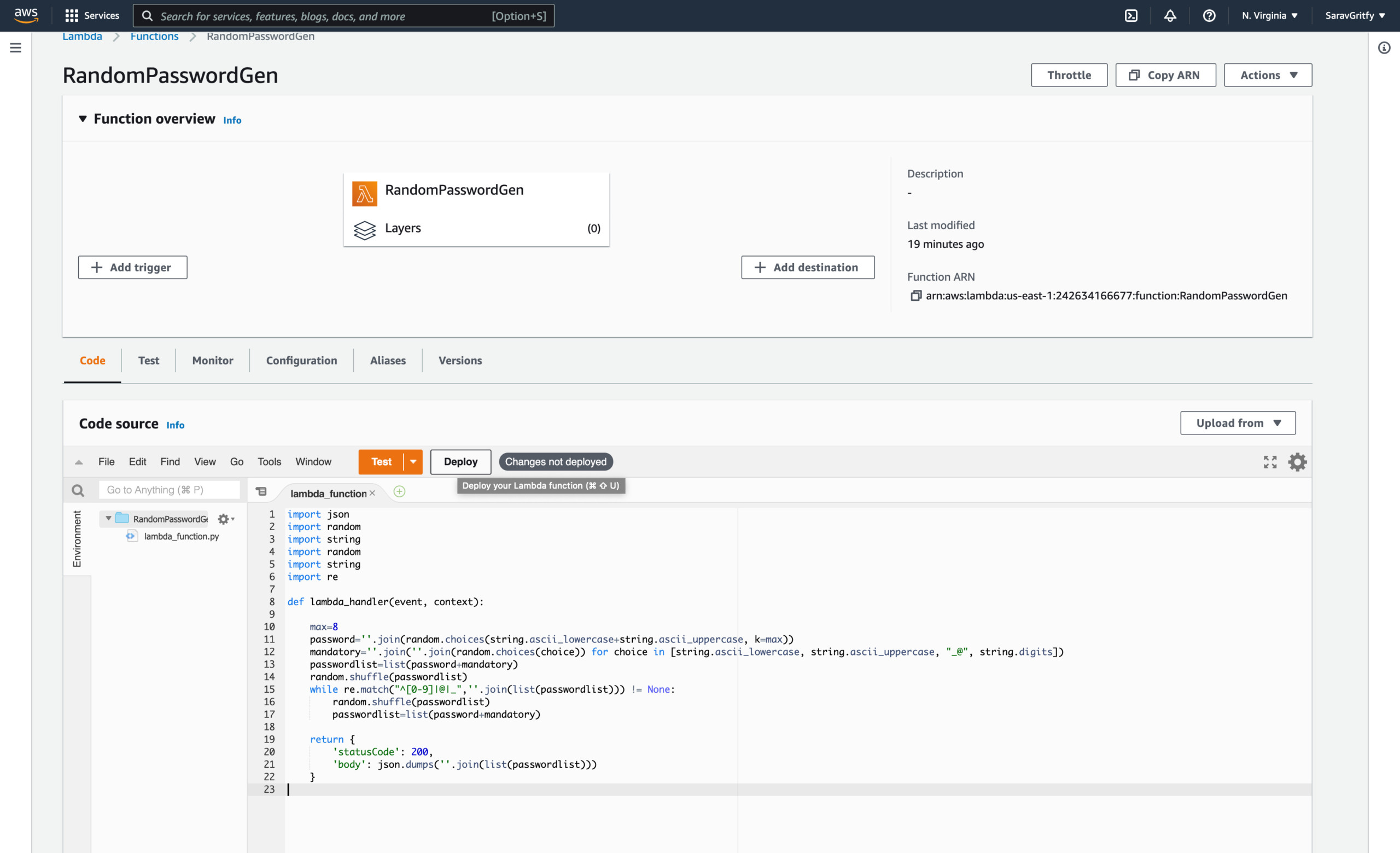Viewport: 1400px width, 853px height.
Task: Click the AWS logo home icon
Action: pos(26,15)
